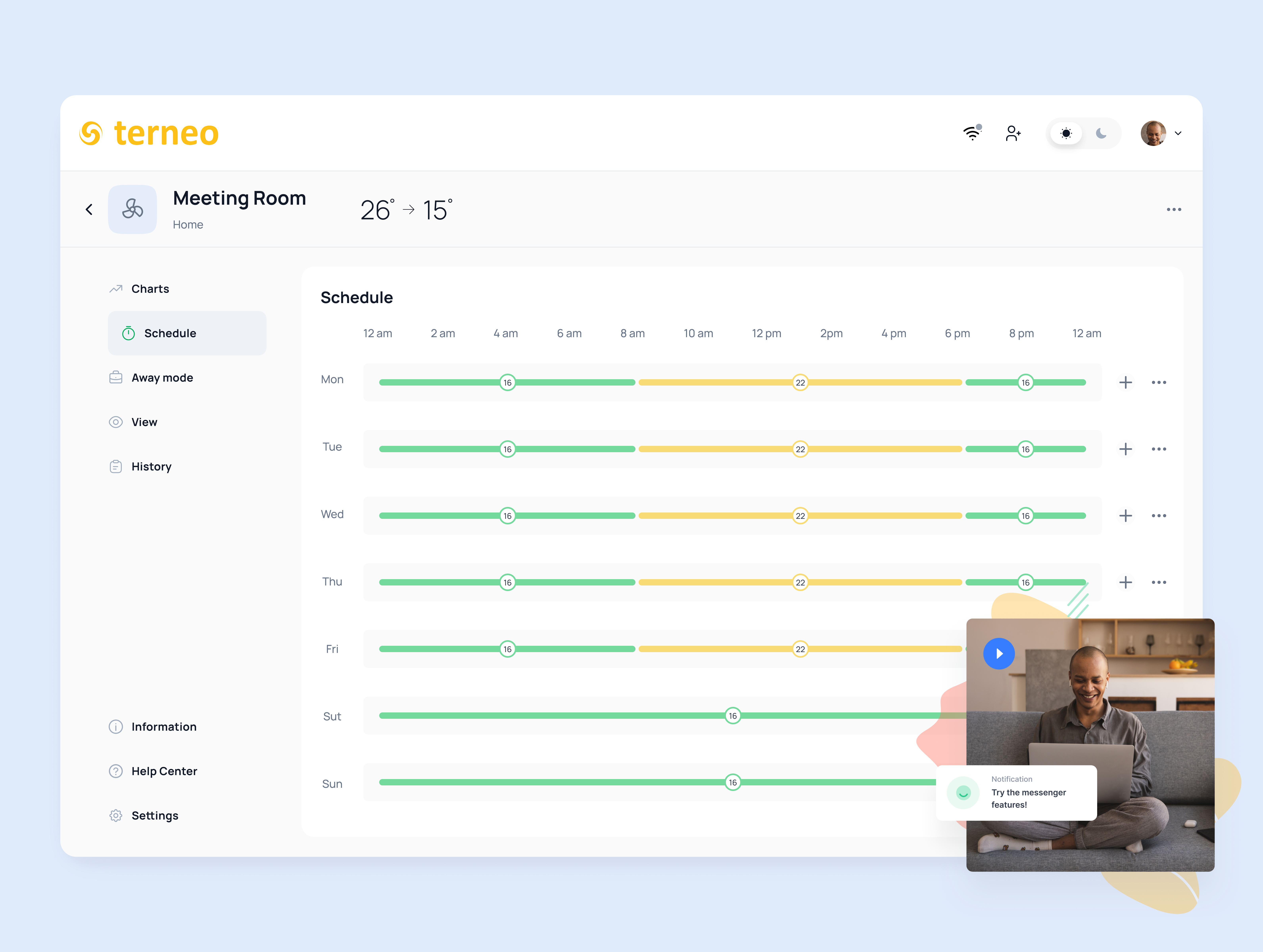This screenshot has width=1263, height=952.
Task: Click the current temperature 26°
Action: [377, 210]
